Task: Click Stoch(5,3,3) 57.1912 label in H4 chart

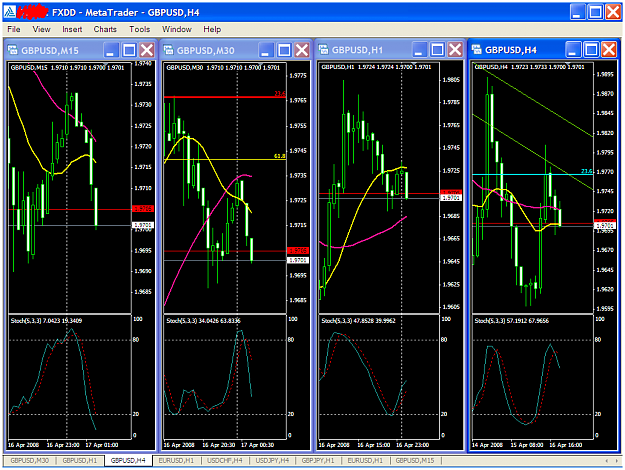Action: 512,321
